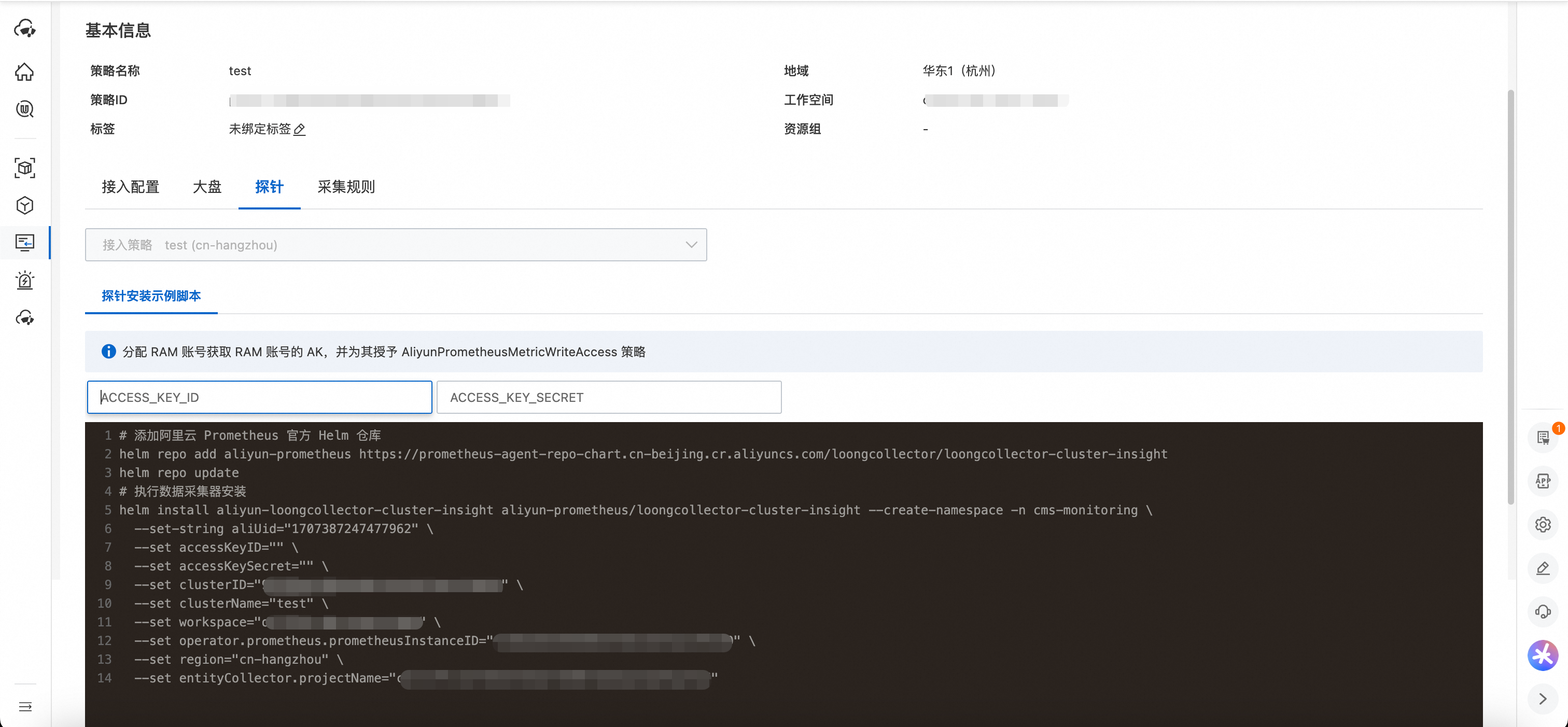Click the hexagon cube sidebar icon

click(24, 205)
